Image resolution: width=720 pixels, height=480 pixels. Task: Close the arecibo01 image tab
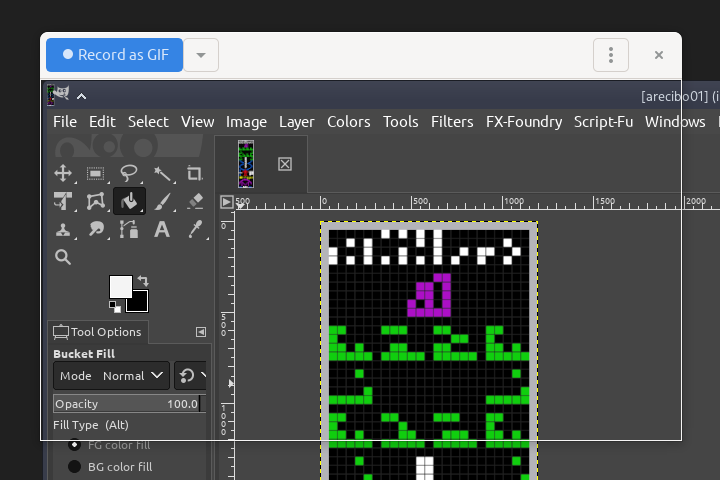pos(285,164)
